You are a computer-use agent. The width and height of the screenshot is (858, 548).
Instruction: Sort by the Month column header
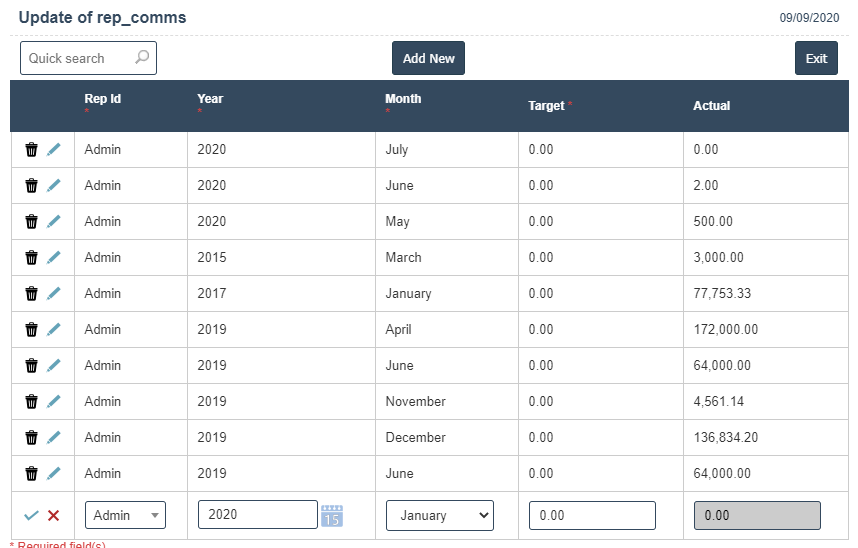(403, 99)
